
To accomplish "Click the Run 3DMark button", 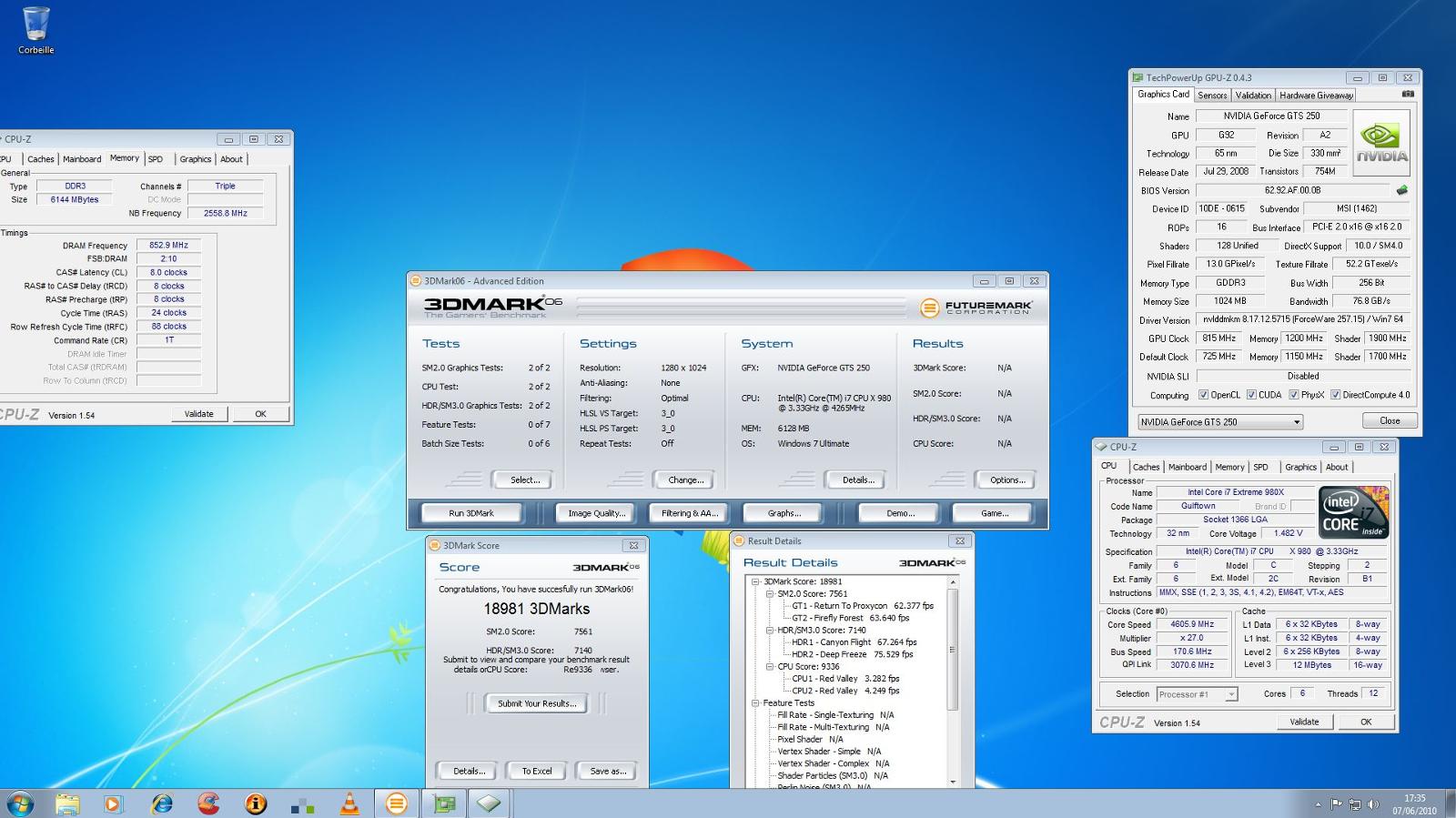I will click(x=471, y=513).
